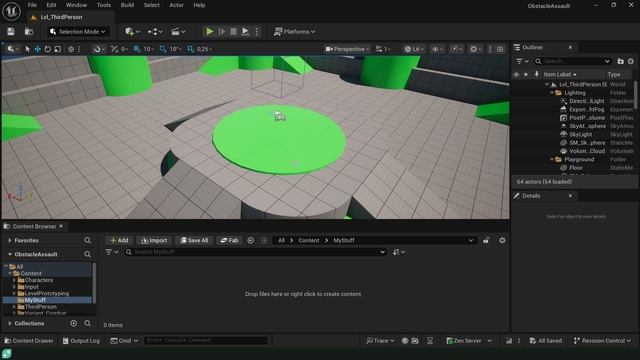Activate the Rotate tool in viewport toolbar

[x=48, y=49]
